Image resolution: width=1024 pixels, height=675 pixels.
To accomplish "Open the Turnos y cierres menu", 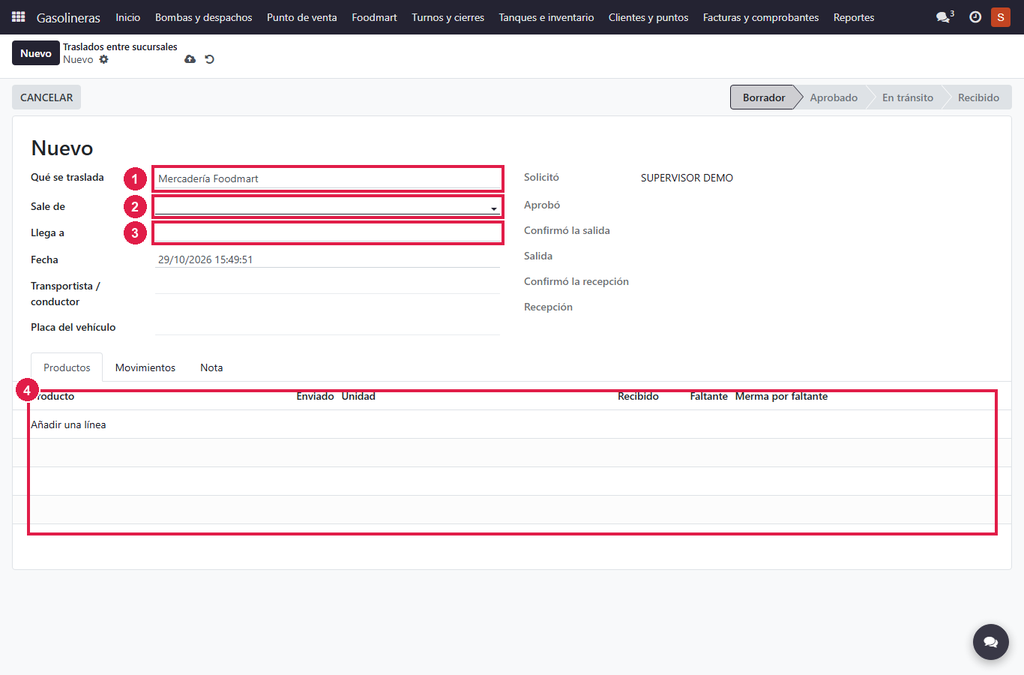I will [x=448, y=17].
